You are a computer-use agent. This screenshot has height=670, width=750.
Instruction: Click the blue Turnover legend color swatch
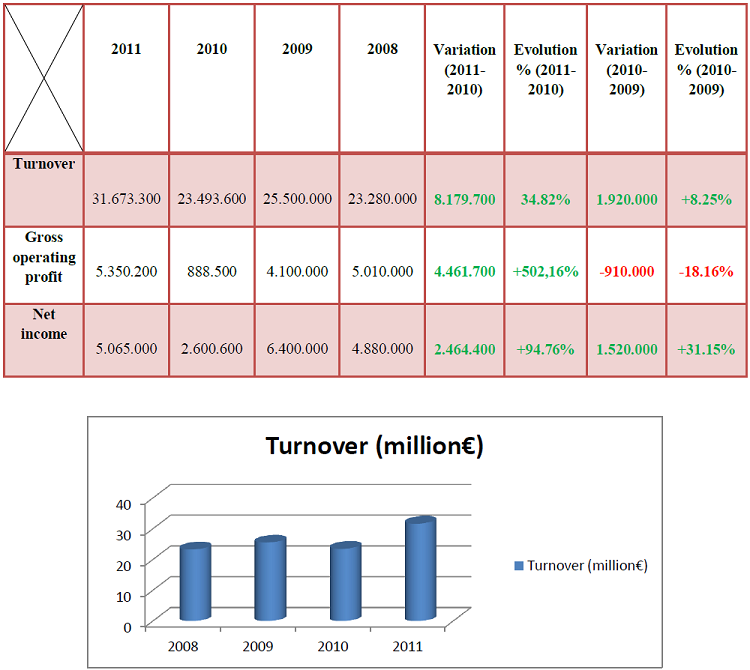(x=519, y=566)
